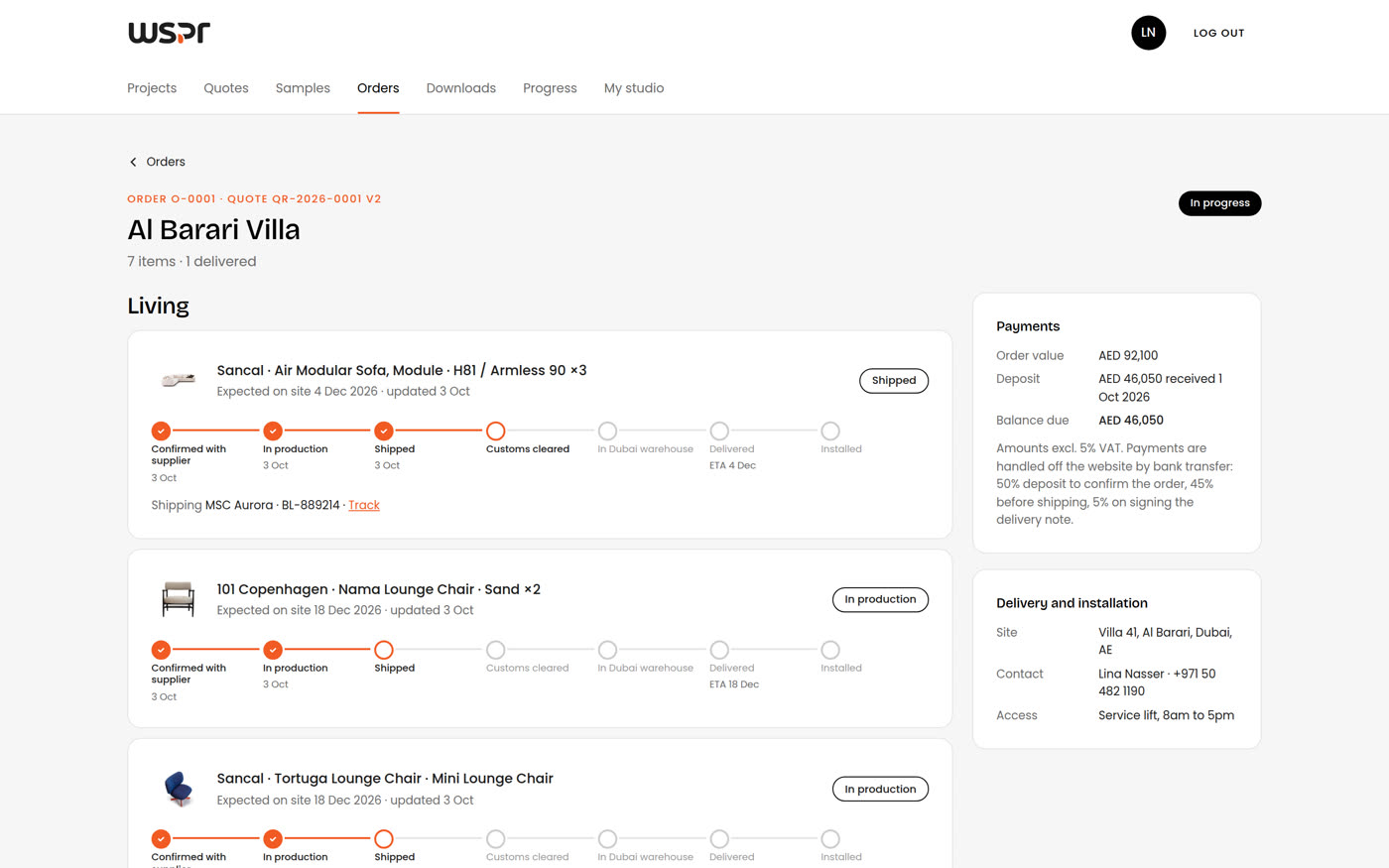Viewport: 1389px width, 868px height.
Task: Open the My studio tab
Action: [x=634, y=88]
